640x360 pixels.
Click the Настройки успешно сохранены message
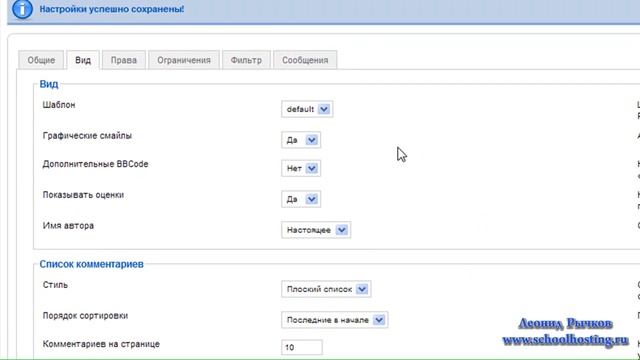coord(112,9)
